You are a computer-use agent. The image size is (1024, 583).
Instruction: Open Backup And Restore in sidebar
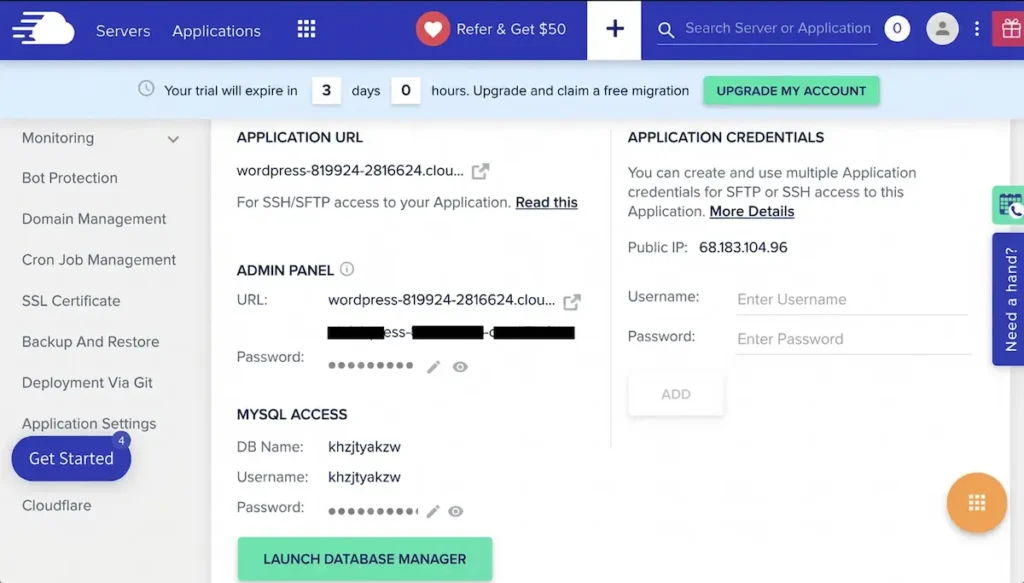pos(90,341)
